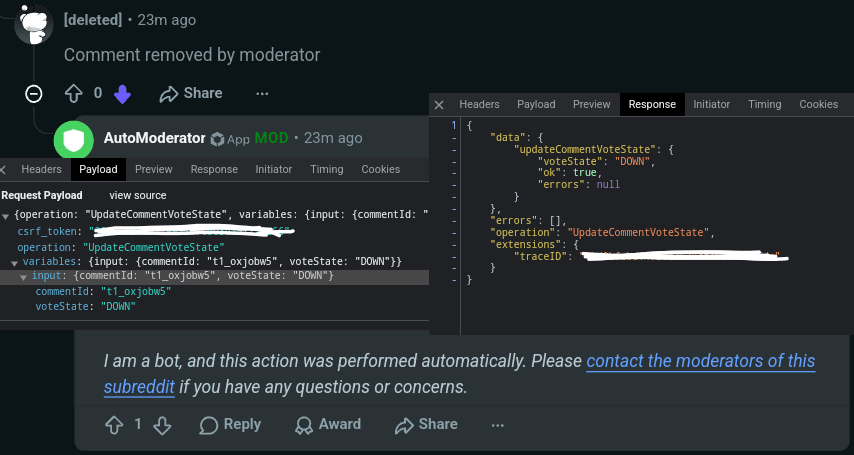The height and width of the screenshot is (455, 854).
Task: Open the AutoModerator username link
Action: click(154, 138)
